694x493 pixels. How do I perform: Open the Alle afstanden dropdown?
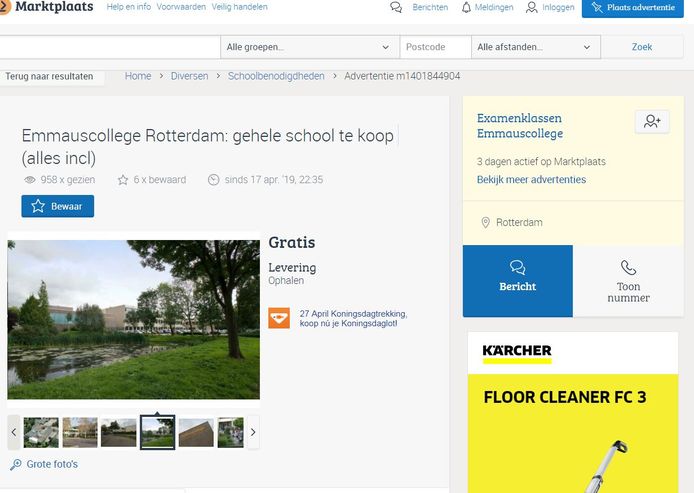[x=536, y=47]
